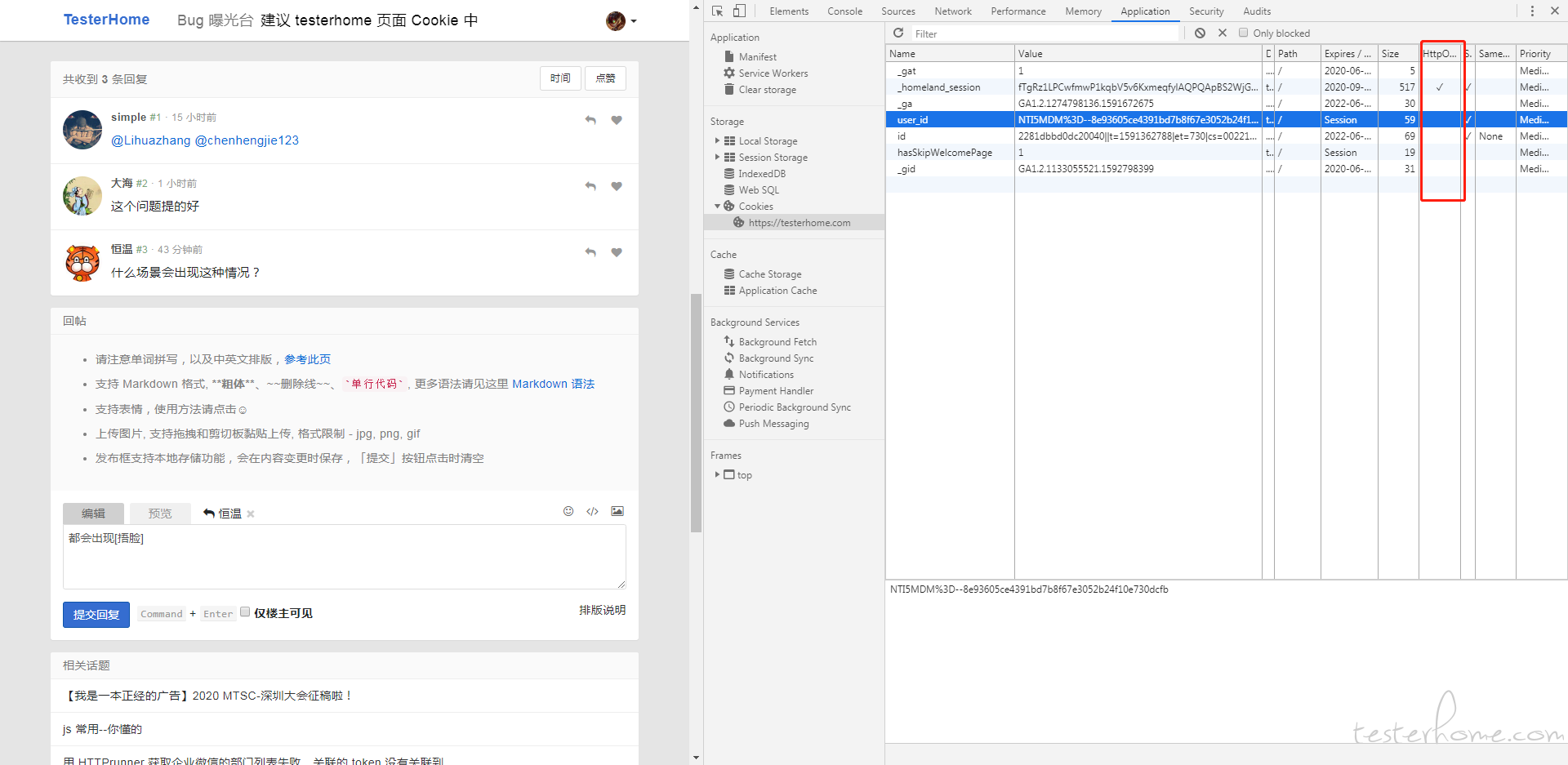This screenshot has height=765, width=1568.
Task: Switch to 预览 preview tab
Action: (160, 513)
